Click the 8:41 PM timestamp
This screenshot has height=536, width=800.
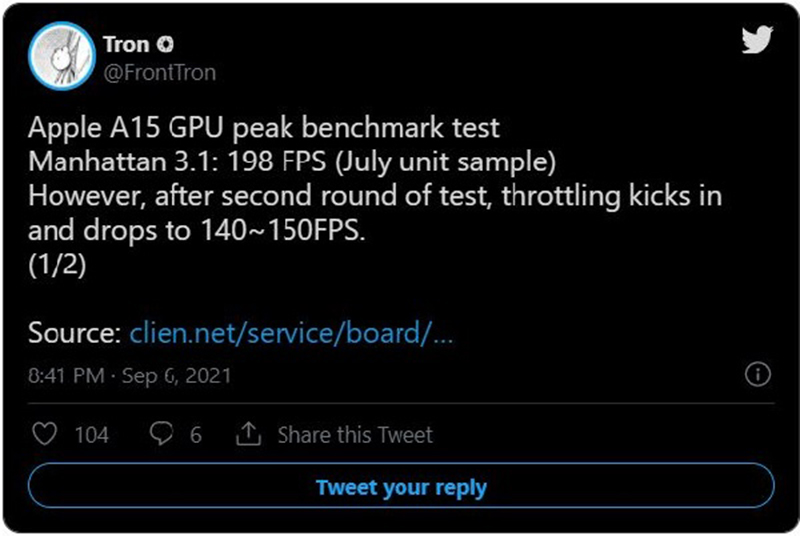(68, 376)
